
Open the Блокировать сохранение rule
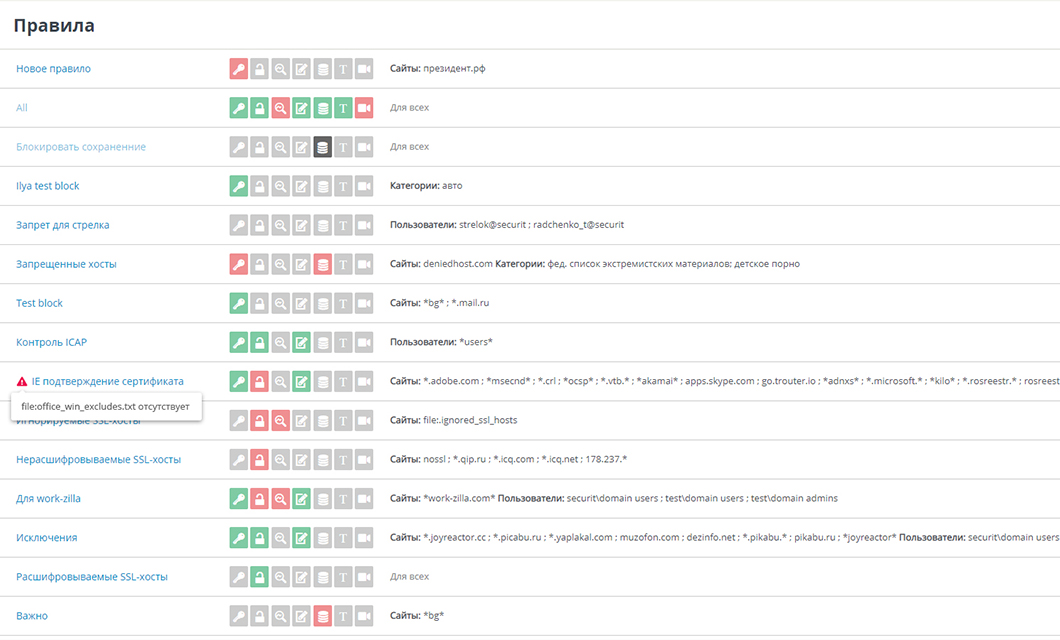81,147
